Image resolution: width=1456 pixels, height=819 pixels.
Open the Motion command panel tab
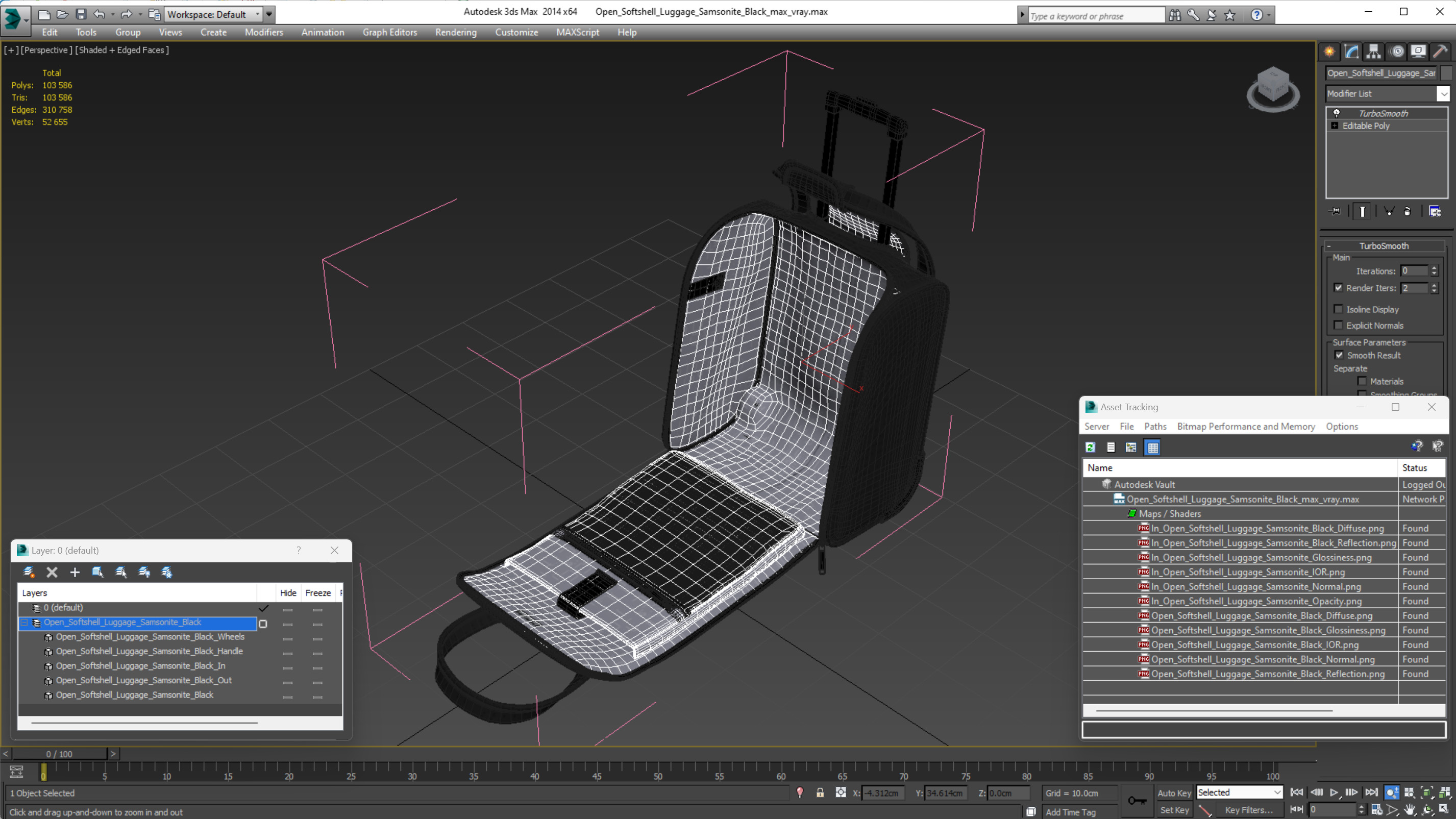[x=1397, y=52]
